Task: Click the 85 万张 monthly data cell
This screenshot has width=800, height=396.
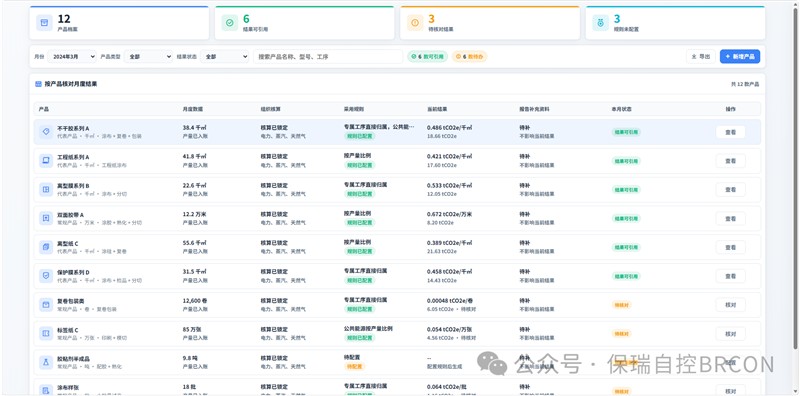Action: coord(192,330)
